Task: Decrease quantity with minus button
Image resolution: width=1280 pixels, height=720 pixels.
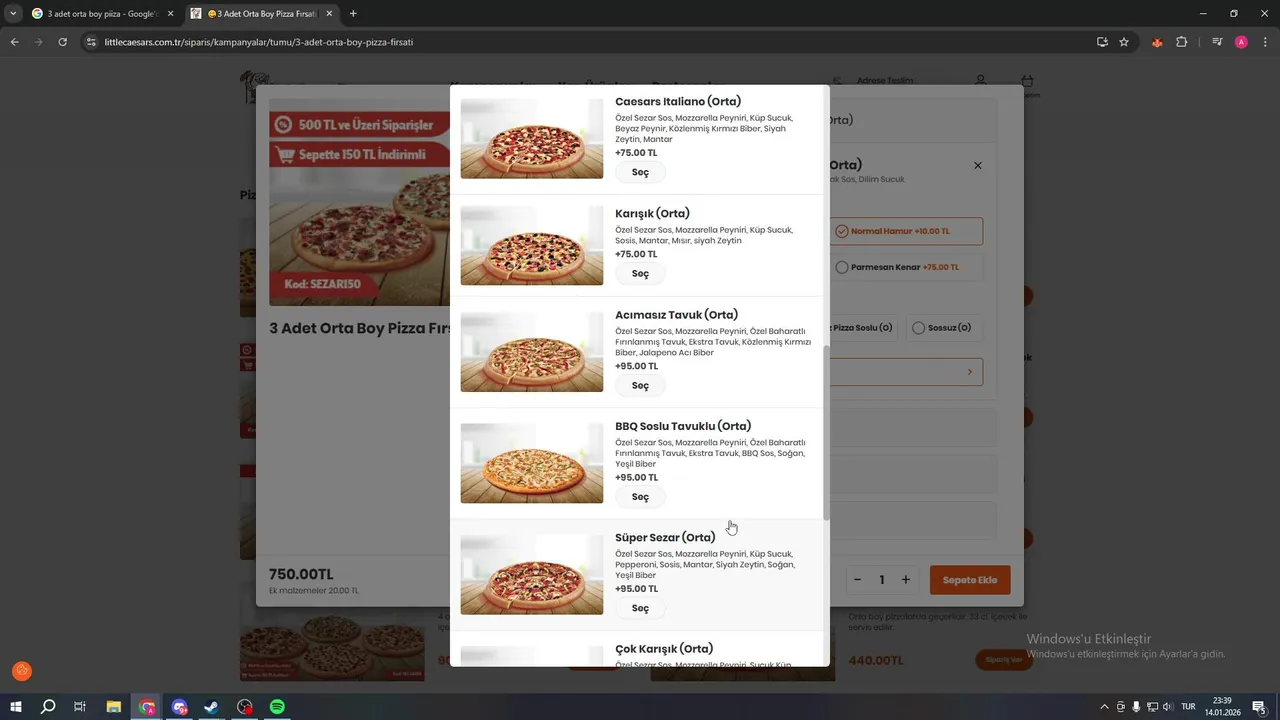Action: click(857, 580)
